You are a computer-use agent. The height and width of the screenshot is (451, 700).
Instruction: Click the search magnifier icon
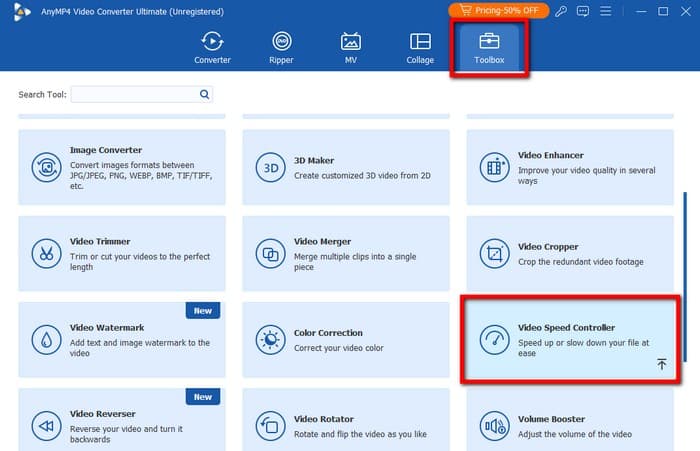point(204,94)
